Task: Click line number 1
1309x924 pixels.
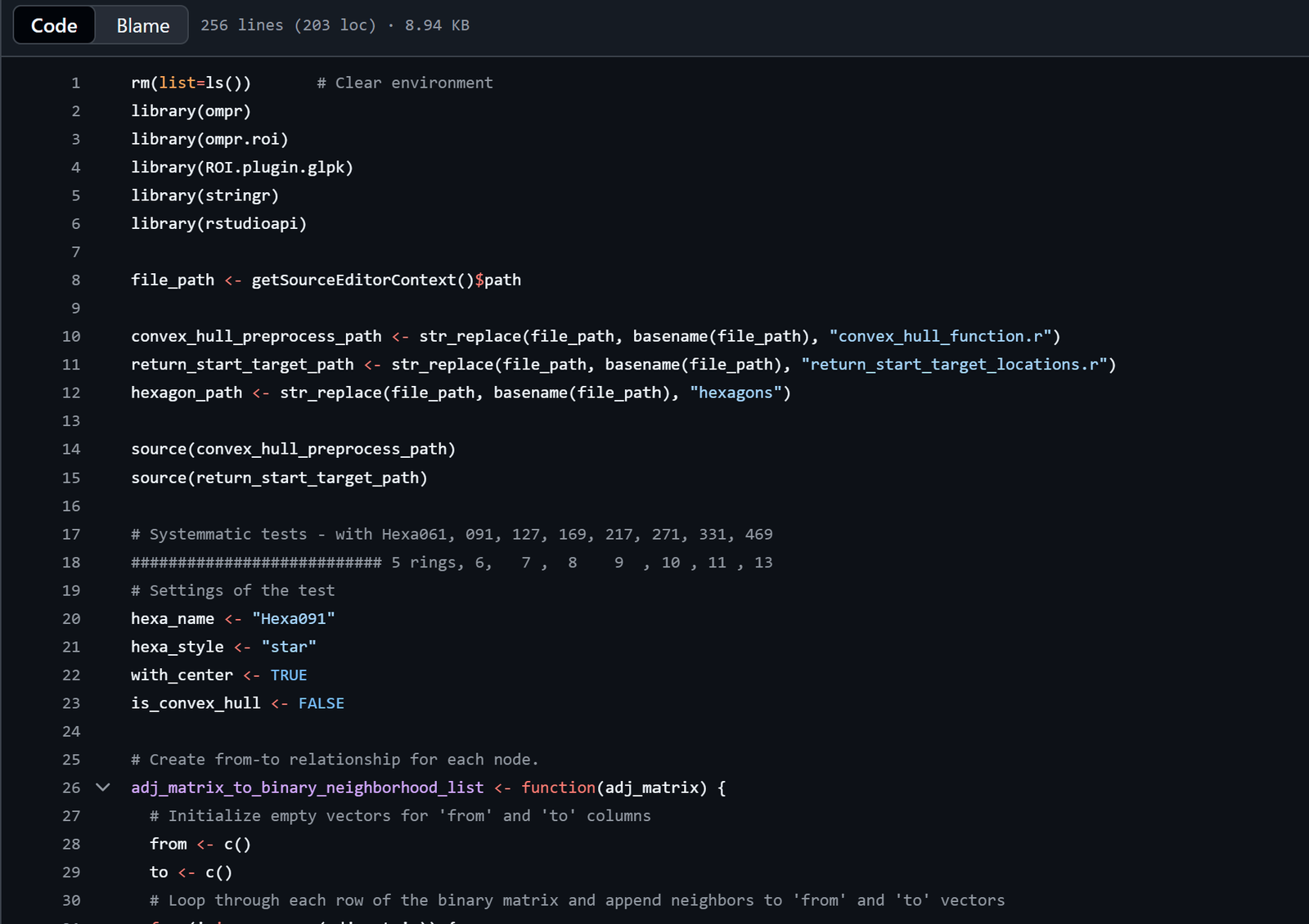Action: 75,83
